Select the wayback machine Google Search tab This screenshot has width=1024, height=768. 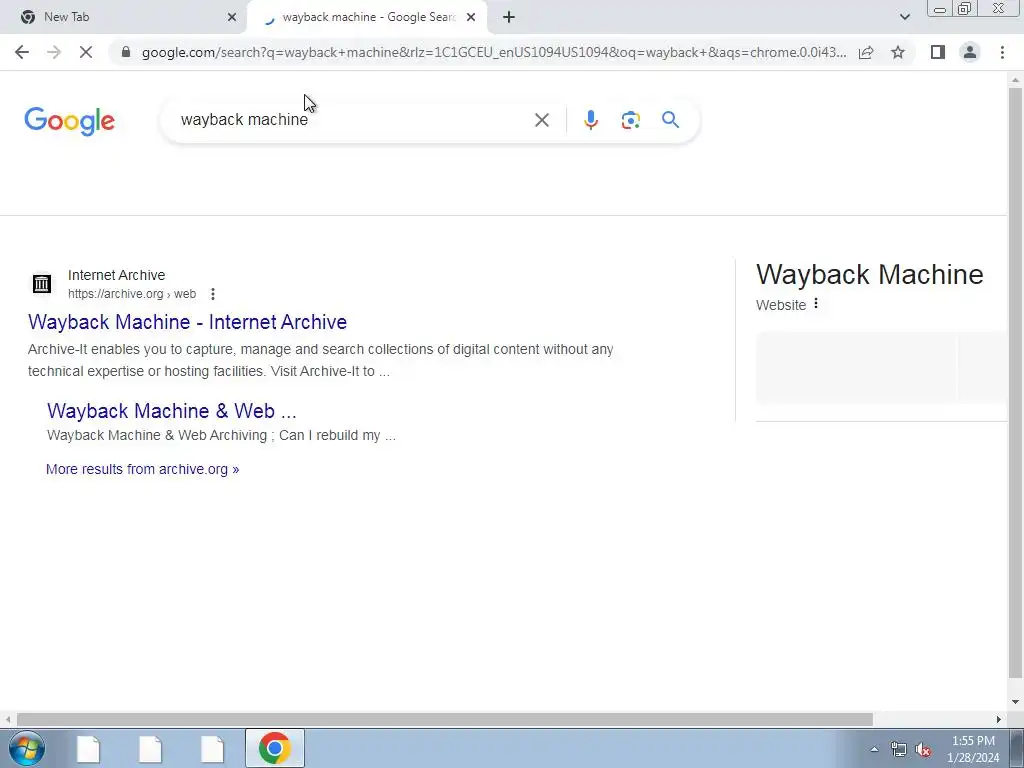367,17
